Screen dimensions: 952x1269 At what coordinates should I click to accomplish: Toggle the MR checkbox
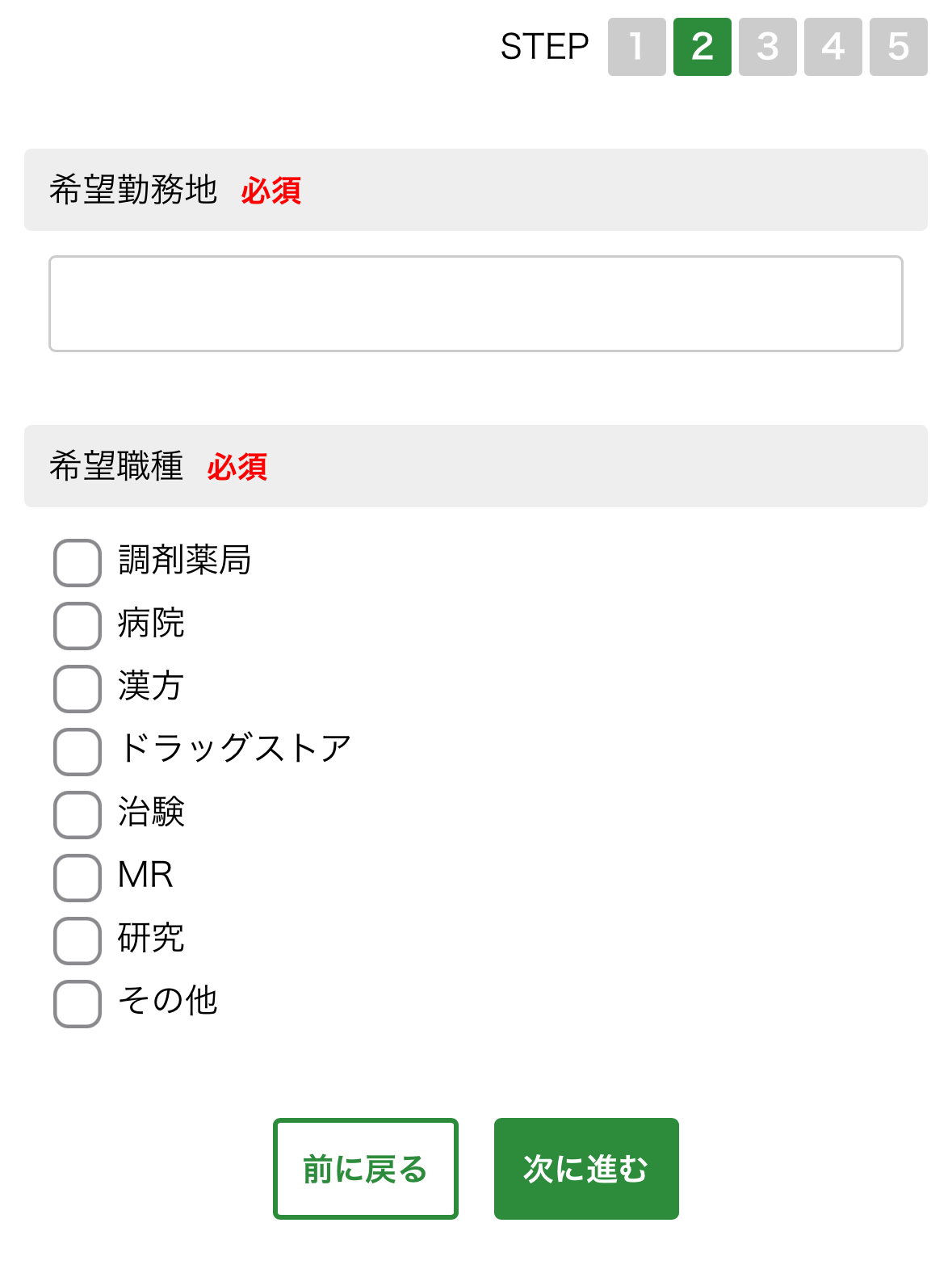point(78,878)
